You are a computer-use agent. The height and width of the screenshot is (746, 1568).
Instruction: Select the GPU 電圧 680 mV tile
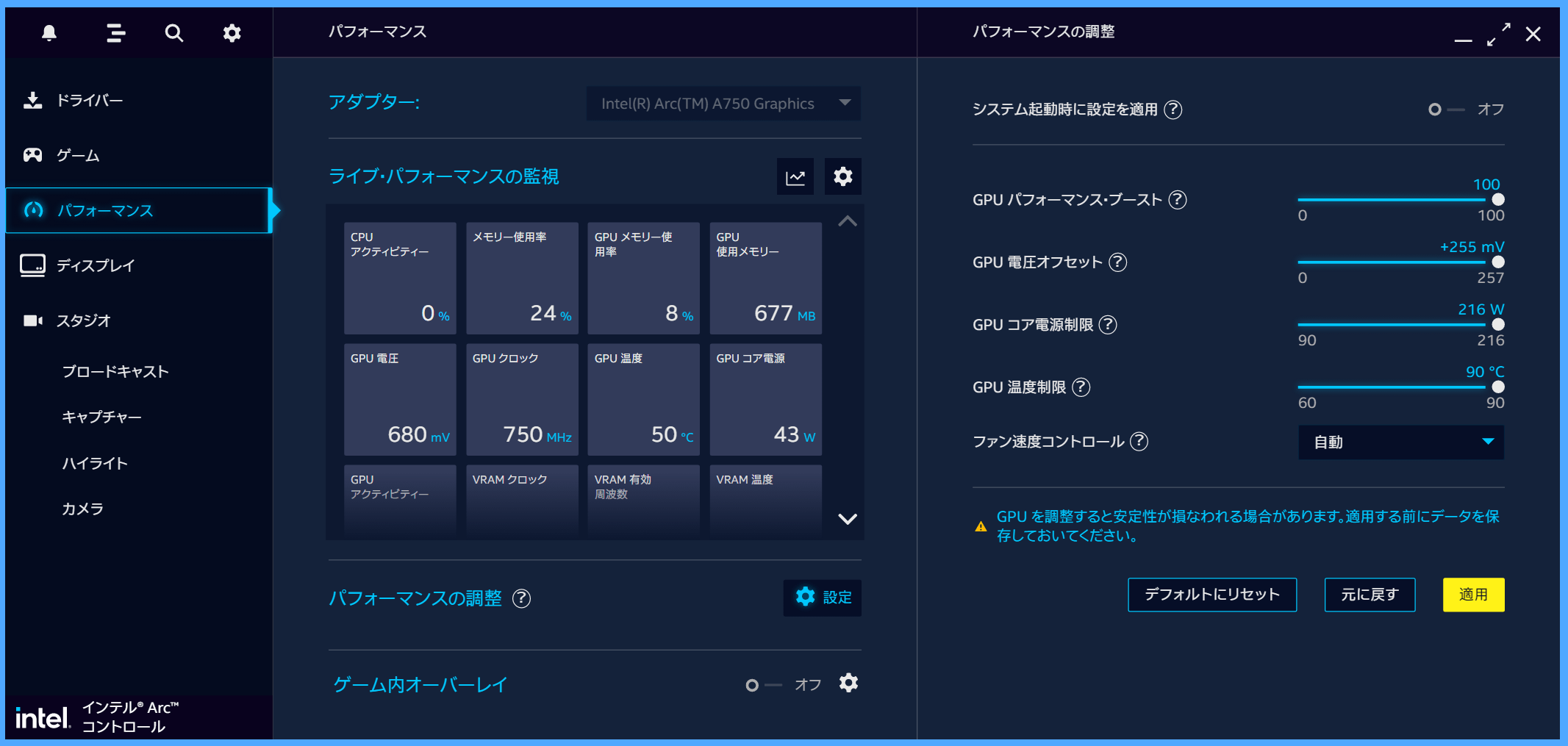pyautogui.click(x=400, y=400)
